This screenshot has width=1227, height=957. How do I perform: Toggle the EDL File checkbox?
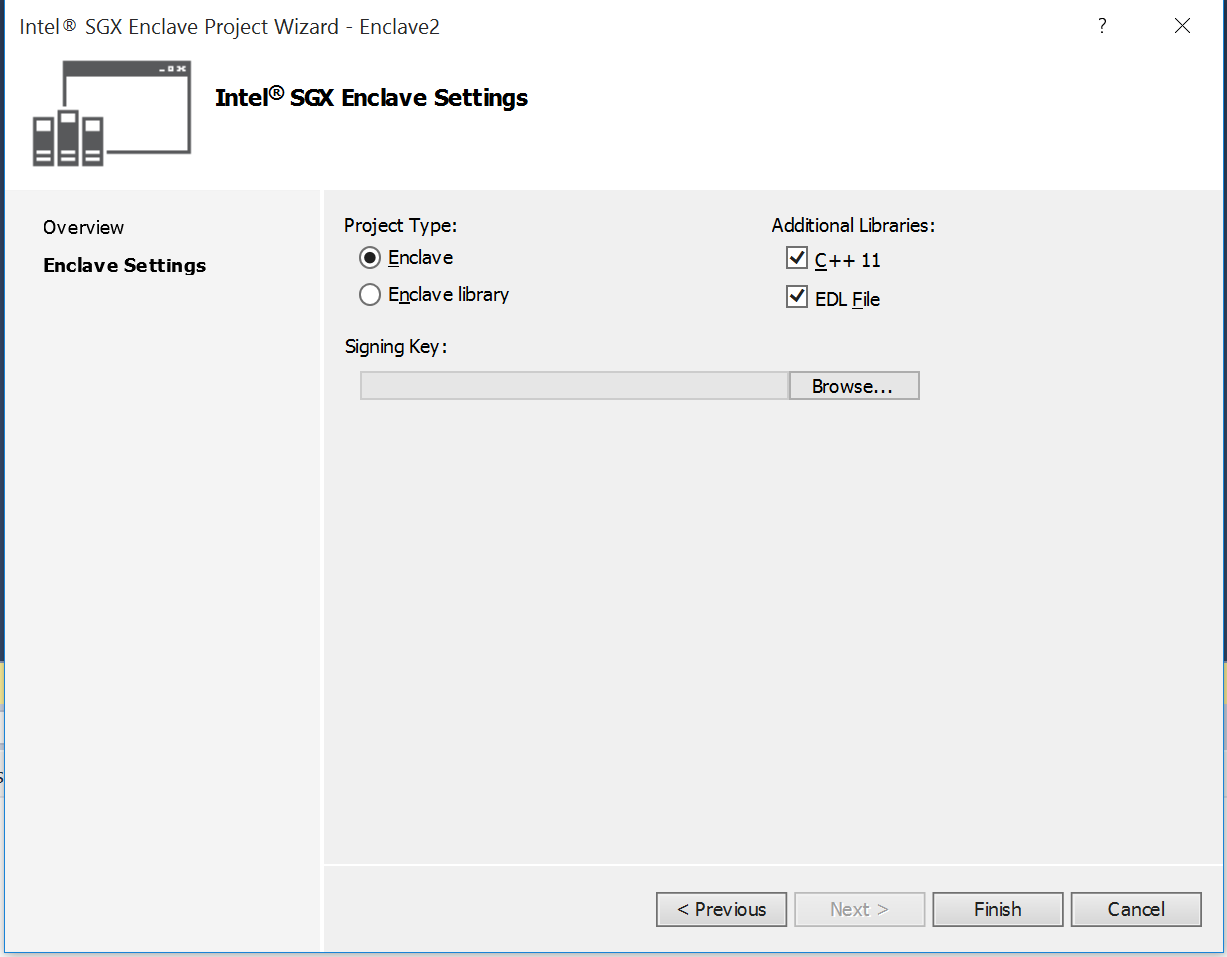[797, 298]
